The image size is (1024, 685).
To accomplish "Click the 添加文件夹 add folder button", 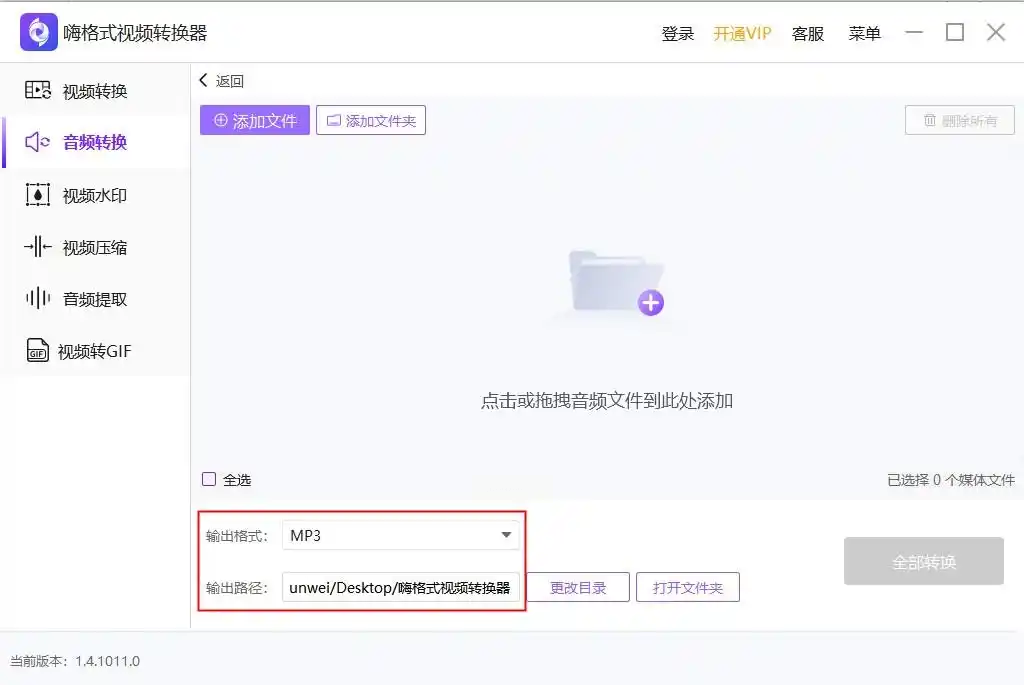I will click(371, 120).
